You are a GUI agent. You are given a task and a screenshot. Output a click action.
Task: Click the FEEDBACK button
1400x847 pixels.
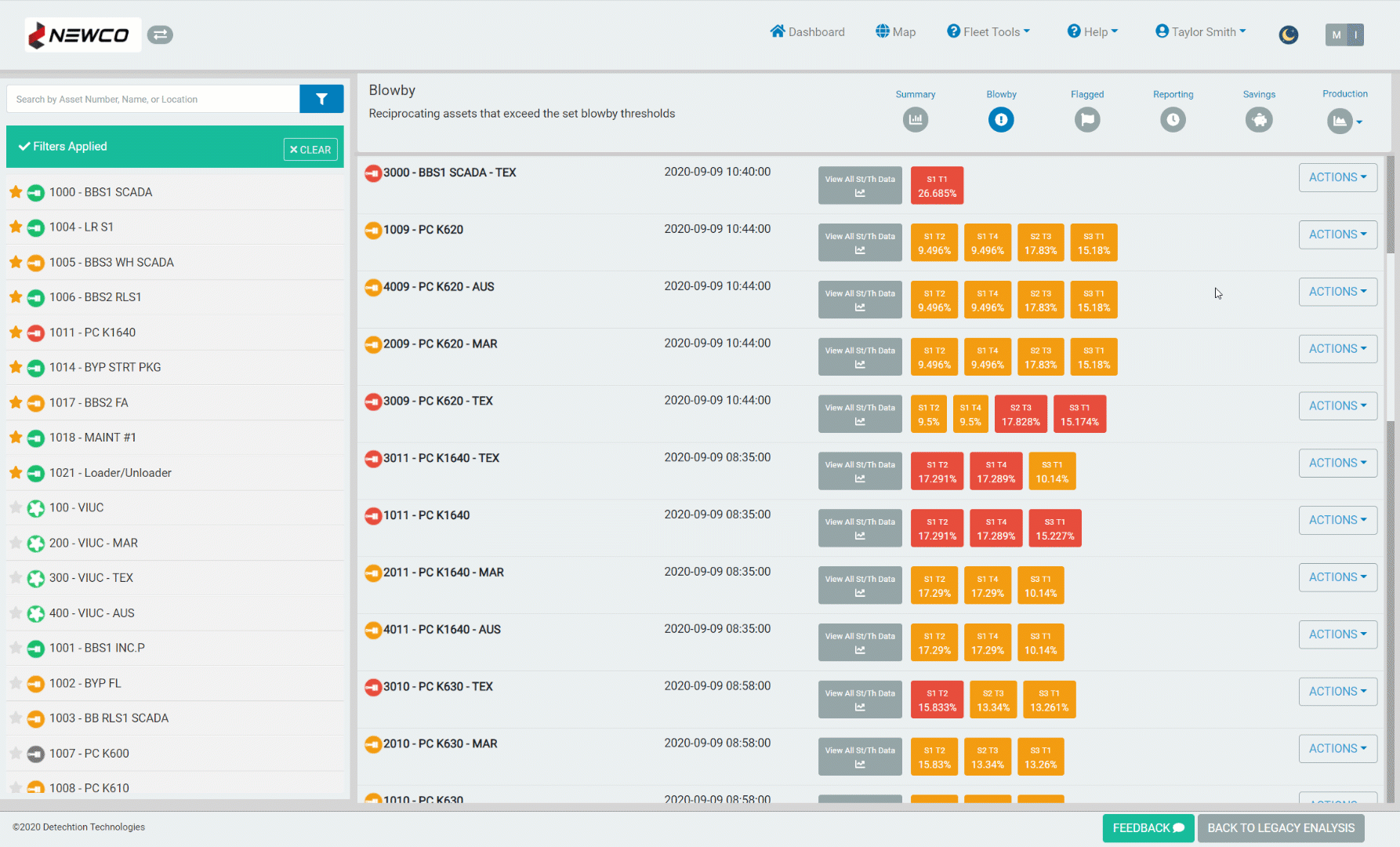(1148, 828)
